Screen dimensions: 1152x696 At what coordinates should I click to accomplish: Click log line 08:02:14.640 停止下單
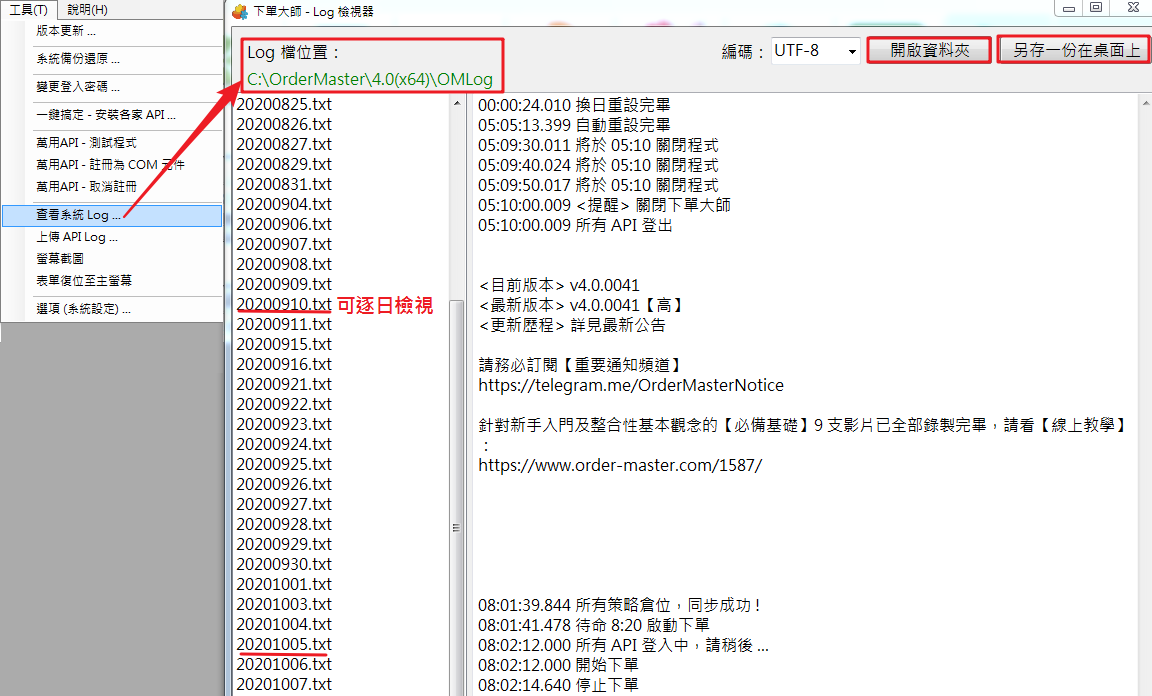pos(558,685)
